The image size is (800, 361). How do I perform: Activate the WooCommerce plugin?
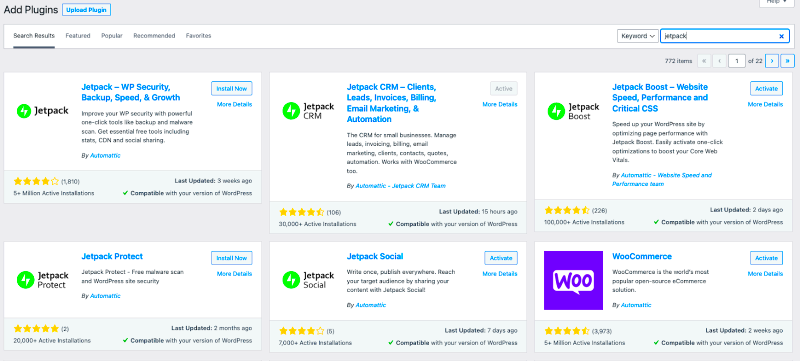pos(766,257)
